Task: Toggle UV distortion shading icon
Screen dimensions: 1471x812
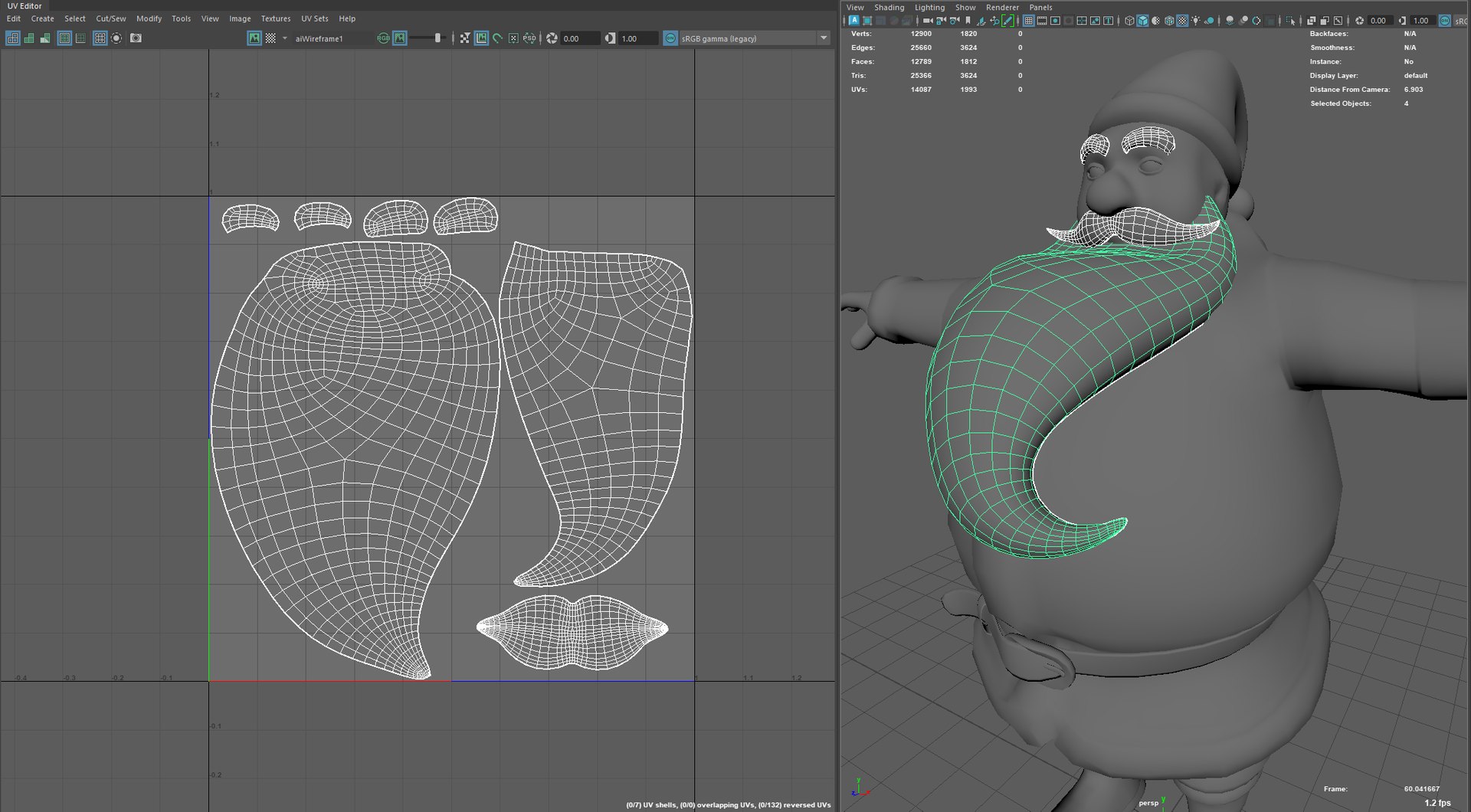Action: (45, 38)
